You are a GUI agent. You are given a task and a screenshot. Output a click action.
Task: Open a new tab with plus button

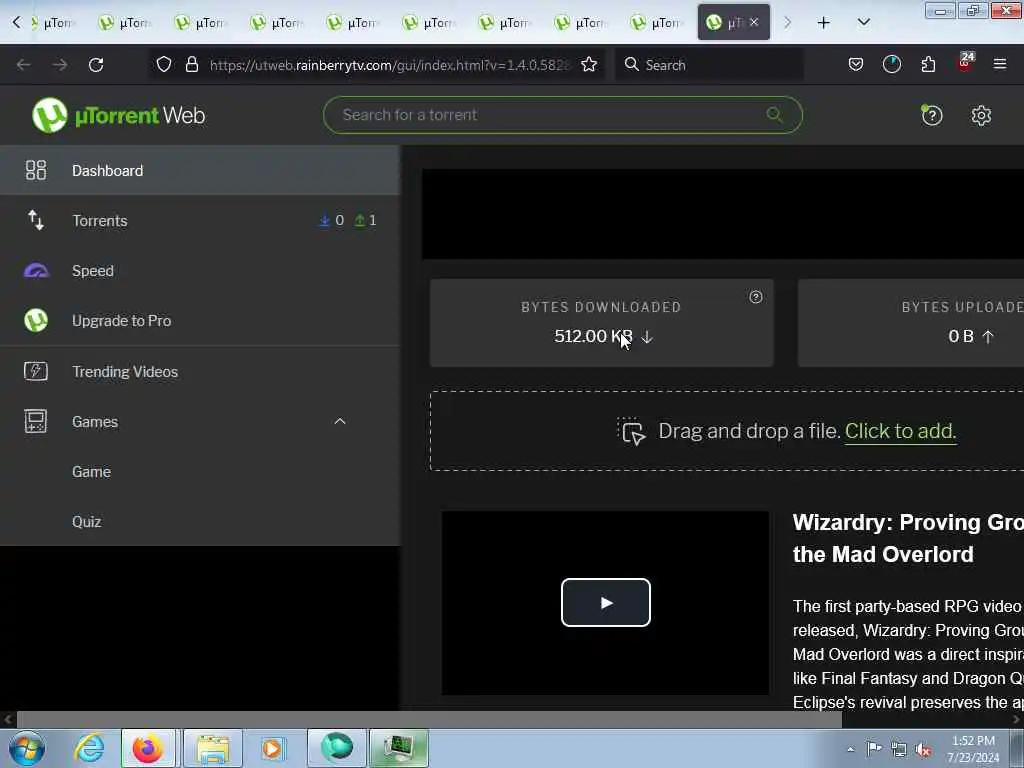pyautogui.click(x=824, y=23)
